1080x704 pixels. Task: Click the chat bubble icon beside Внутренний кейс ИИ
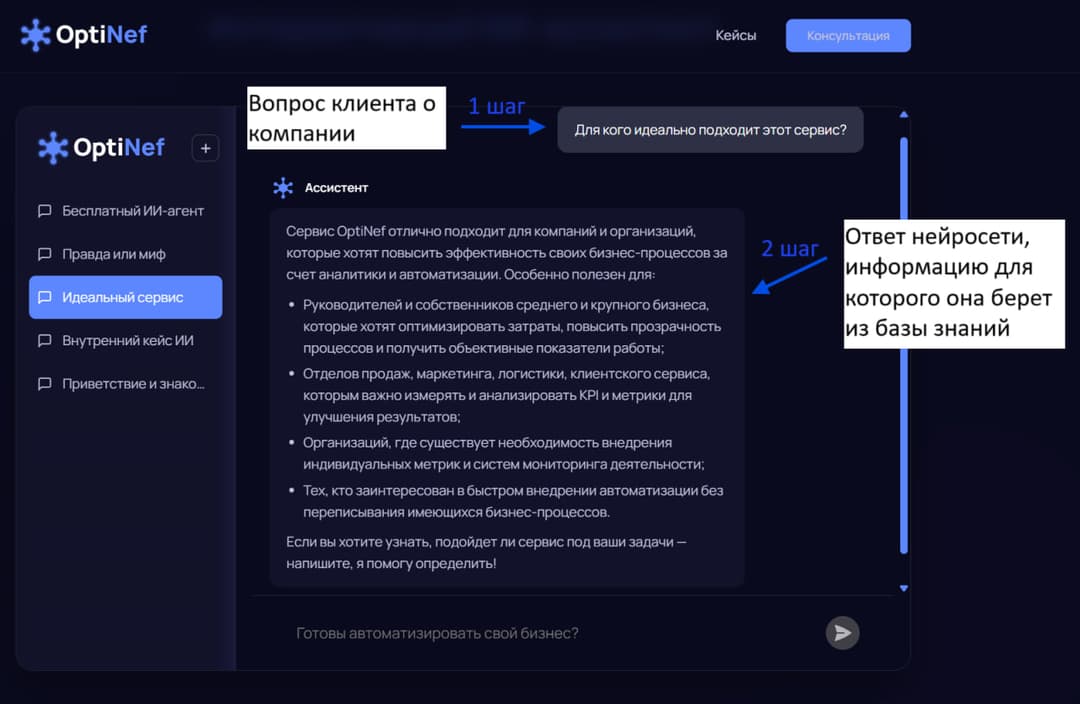pyautogui.click(x=43, y=340)
